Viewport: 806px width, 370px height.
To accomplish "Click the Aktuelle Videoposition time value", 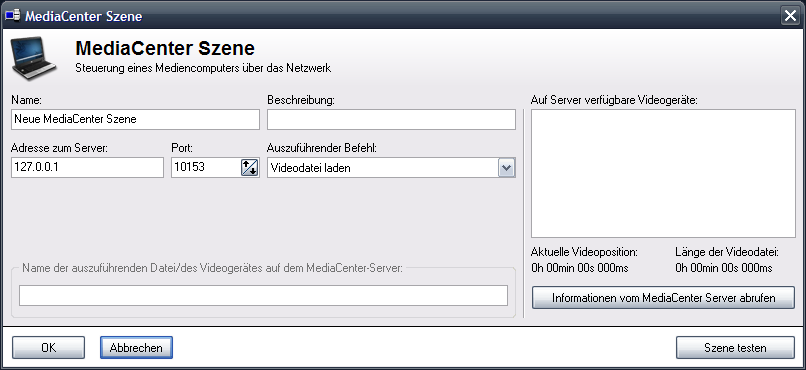I will (x=579, y=268).
